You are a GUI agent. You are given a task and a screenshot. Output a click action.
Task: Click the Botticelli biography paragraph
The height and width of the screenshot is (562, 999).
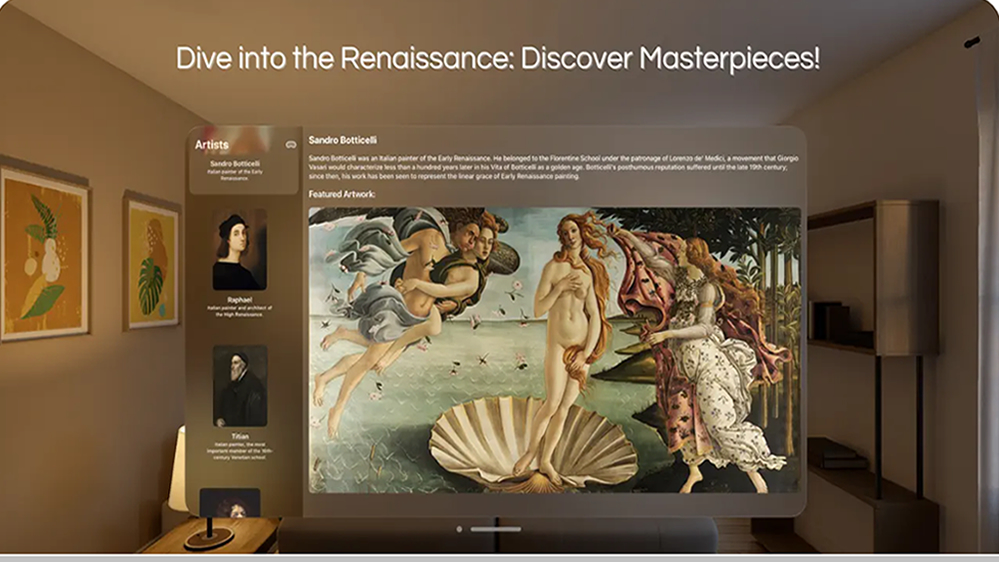tap(554, 167)
